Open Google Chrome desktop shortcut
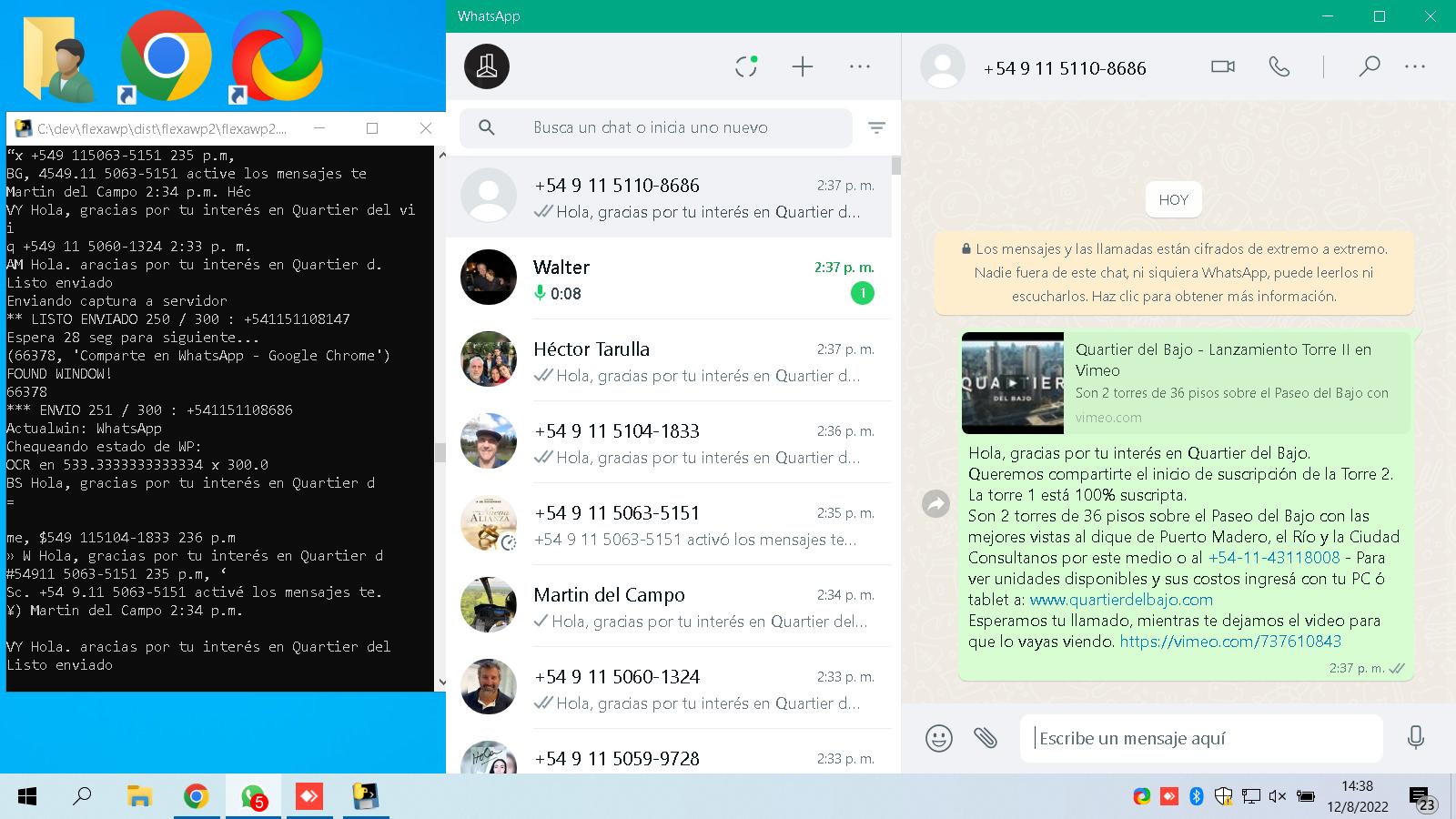This screenshot has height=819, width=1456. pos(166,57)
